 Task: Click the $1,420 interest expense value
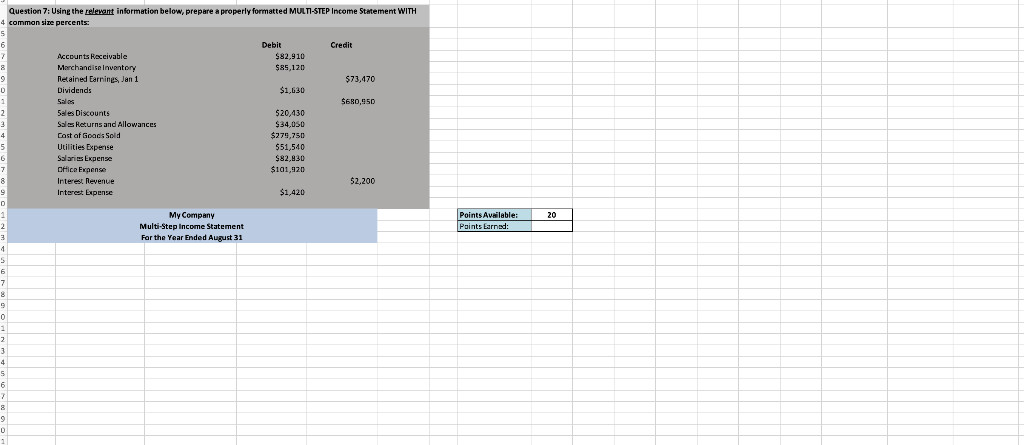(293, 192)
